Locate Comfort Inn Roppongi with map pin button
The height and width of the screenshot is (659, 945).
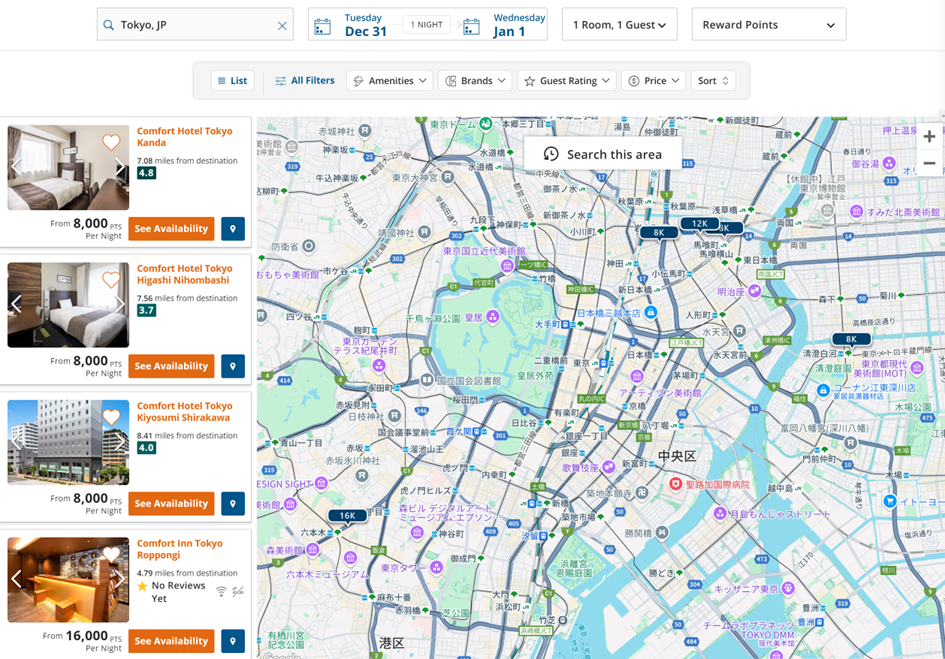(x=233, y=641)
